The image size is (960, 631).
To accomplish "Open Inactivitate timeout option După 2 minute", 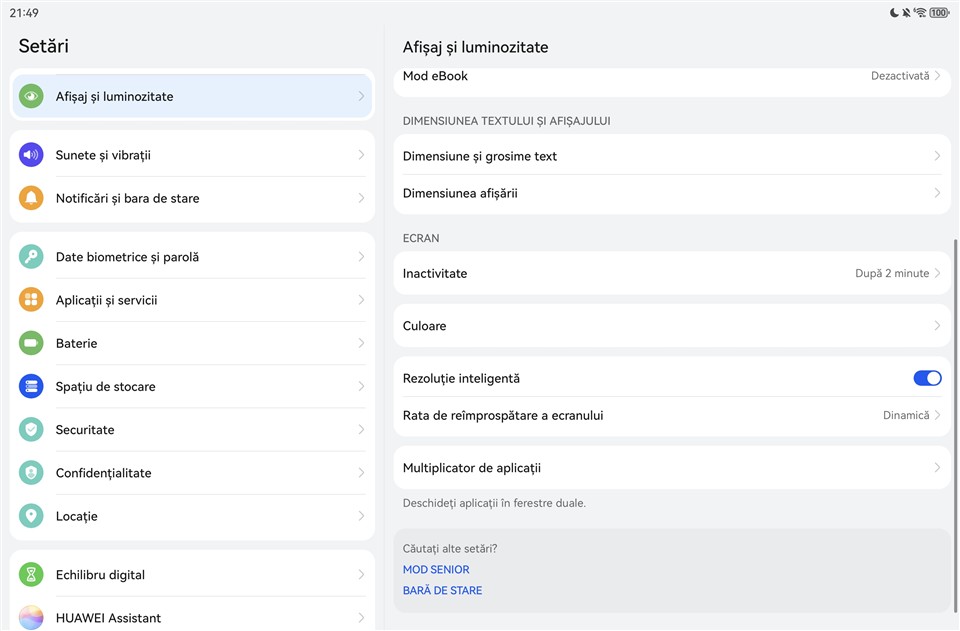I will (897, 273).
